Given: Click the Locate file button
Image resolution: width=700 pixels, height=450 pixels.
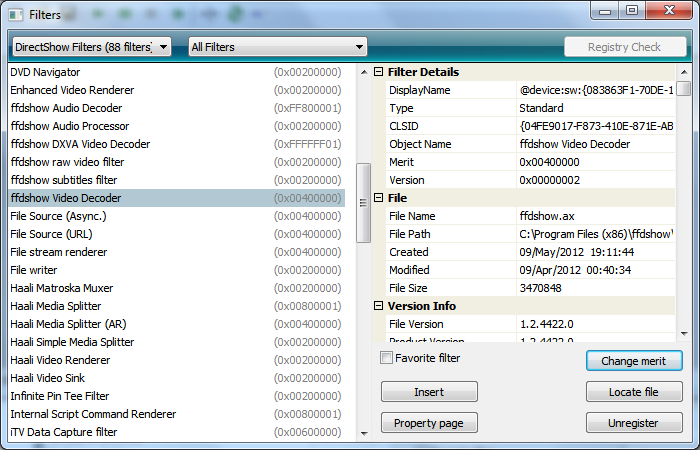Looking at the screenshot, I should pos(634,392).
